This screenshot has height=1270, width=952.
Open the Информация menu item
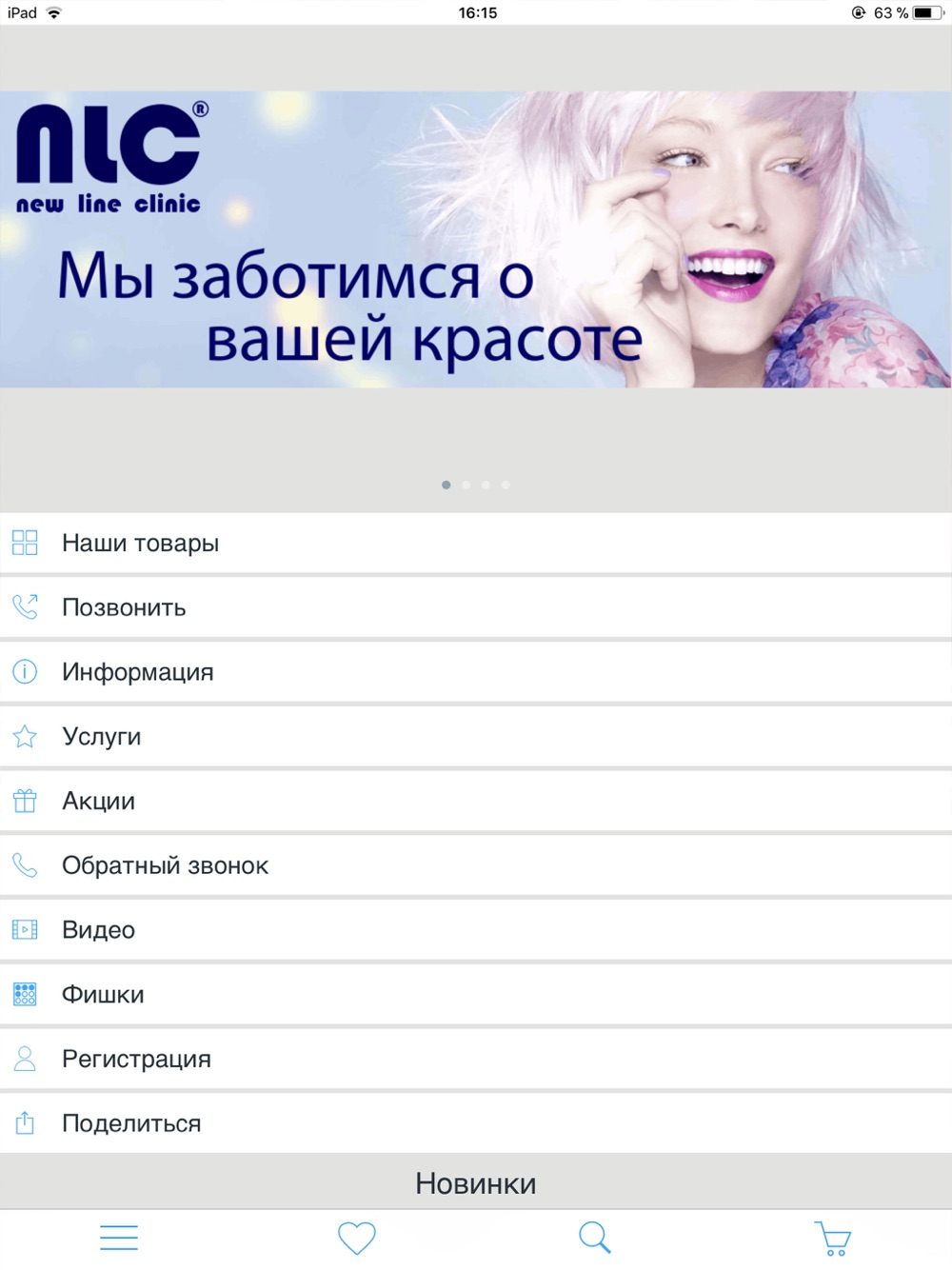coord(476,672)
